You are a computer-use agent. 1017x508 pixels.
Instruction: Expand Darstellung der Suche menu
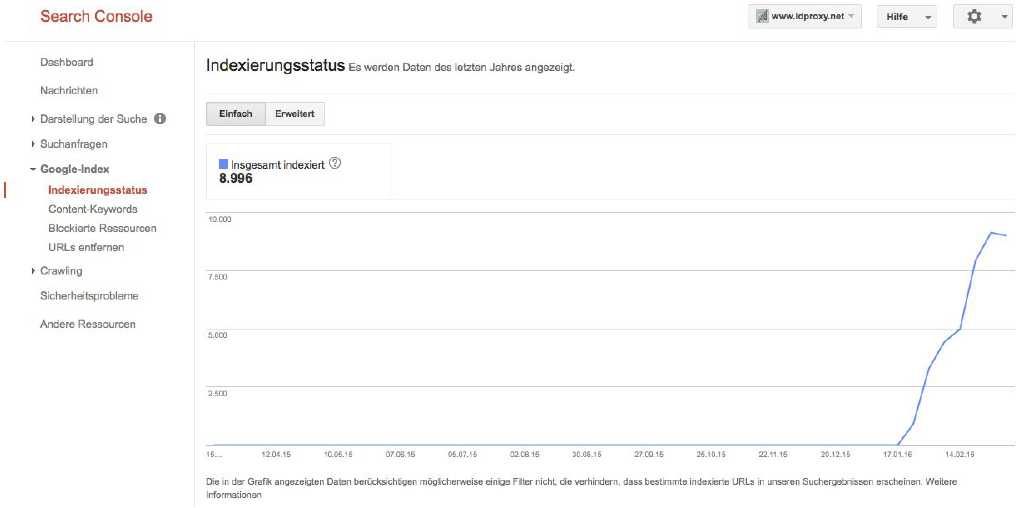[93, 119]
